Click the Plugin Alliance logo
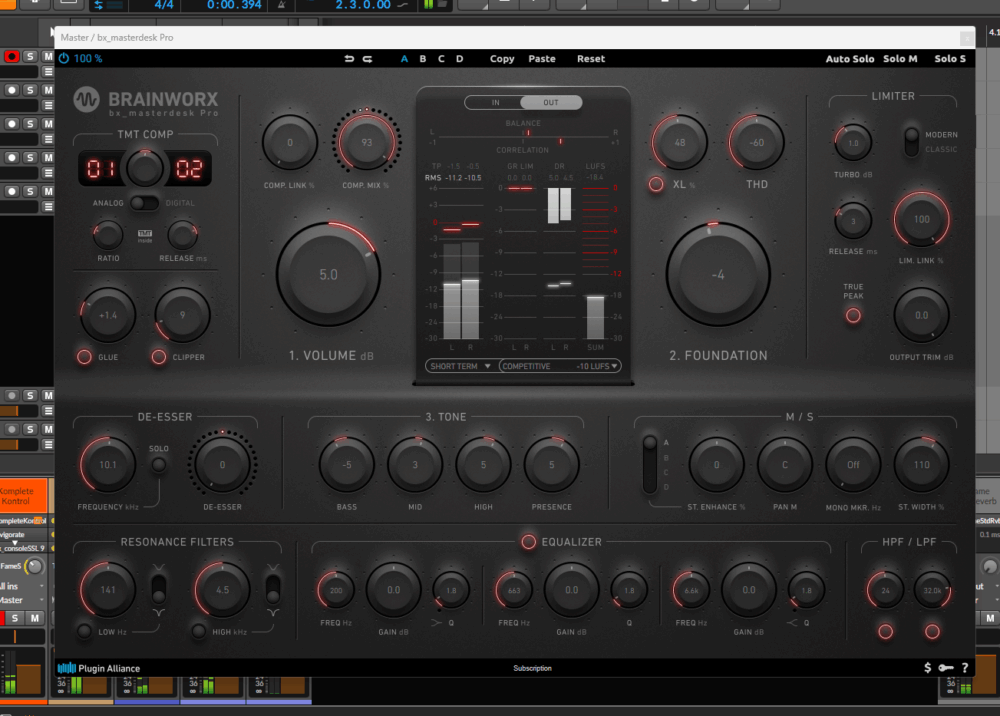This screenshot has width=1000, height=716. [99, 668]
